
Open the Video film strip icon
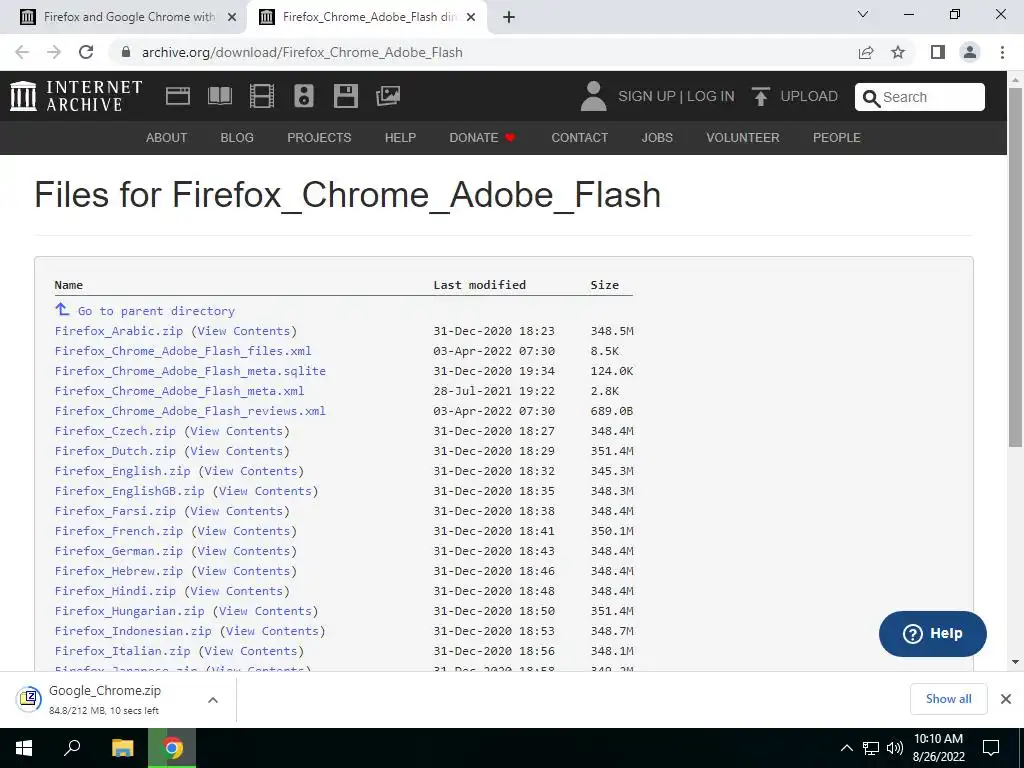tap(262, 96)
